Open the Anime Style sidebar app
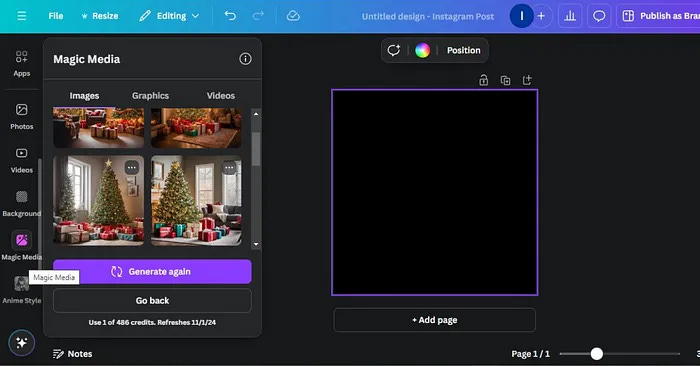The height and width of the screenshot is (366, 700). click(21, 290)
